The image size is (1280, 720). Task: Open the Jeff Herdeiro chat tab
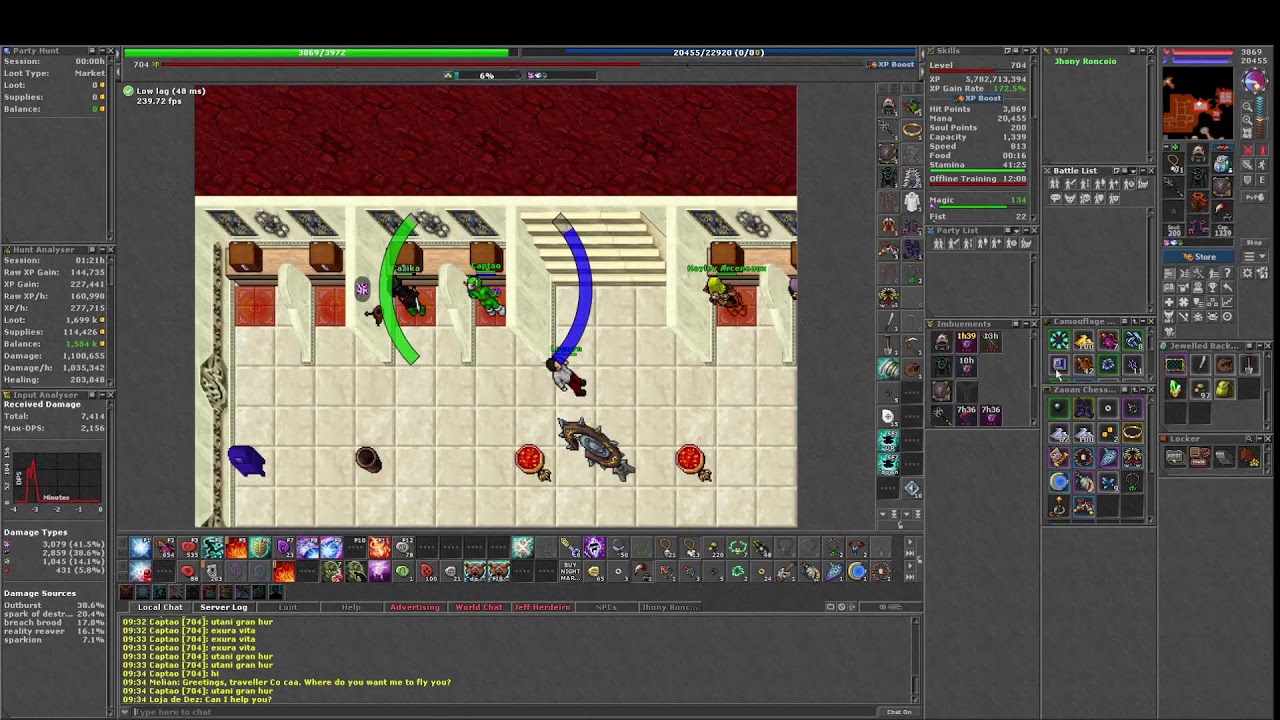pyautogui.click(x=543, y=607)
